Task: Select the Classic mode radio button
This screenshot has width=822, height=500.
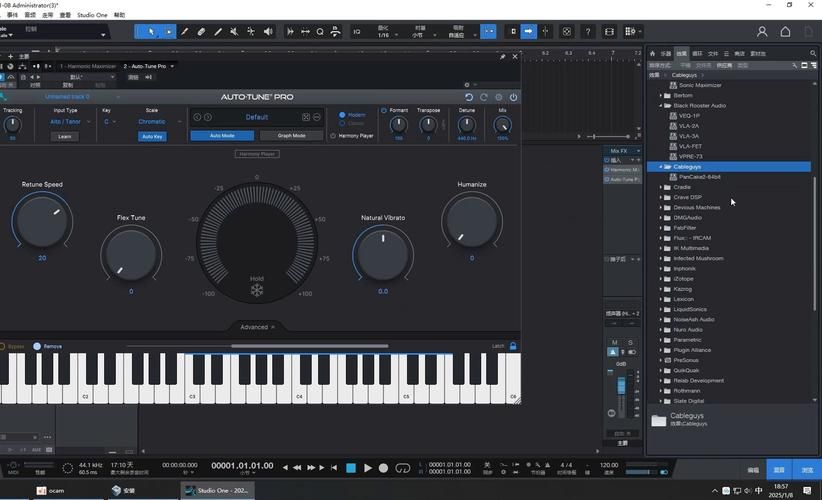Action: 342,123
